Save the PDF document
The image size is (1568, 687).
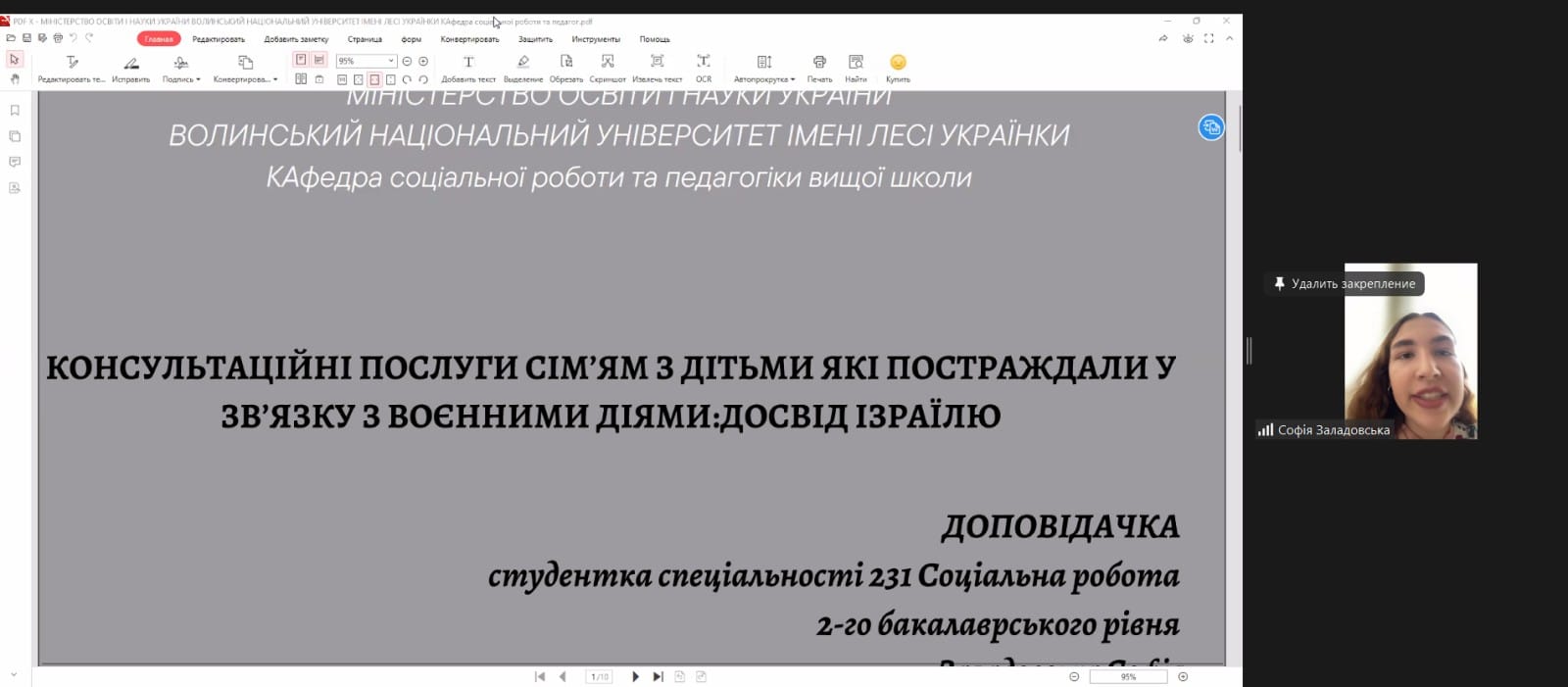[x=26, y=38]
